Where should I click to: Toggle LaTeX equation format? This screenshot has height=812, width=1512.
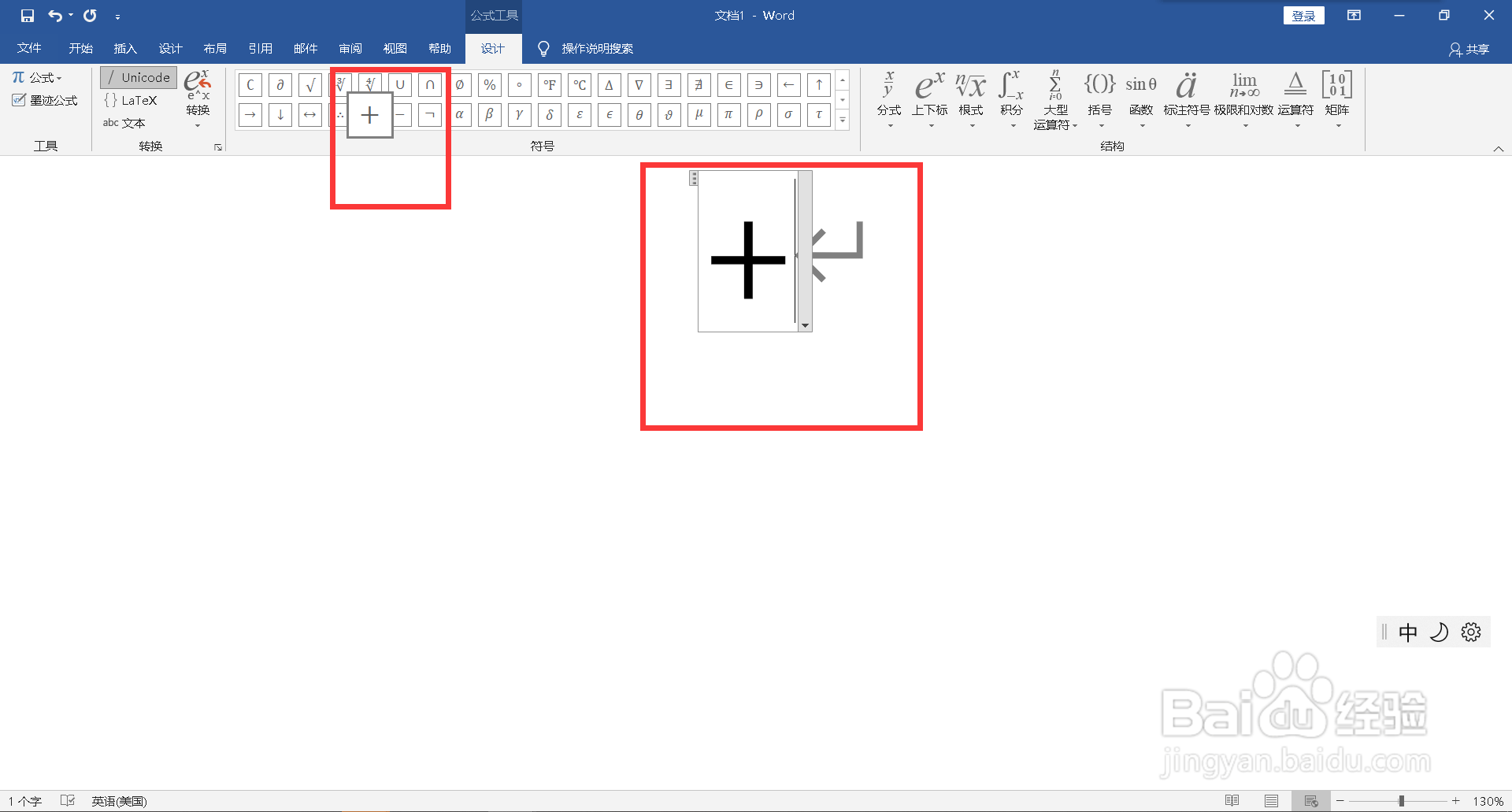click(131, 100)
